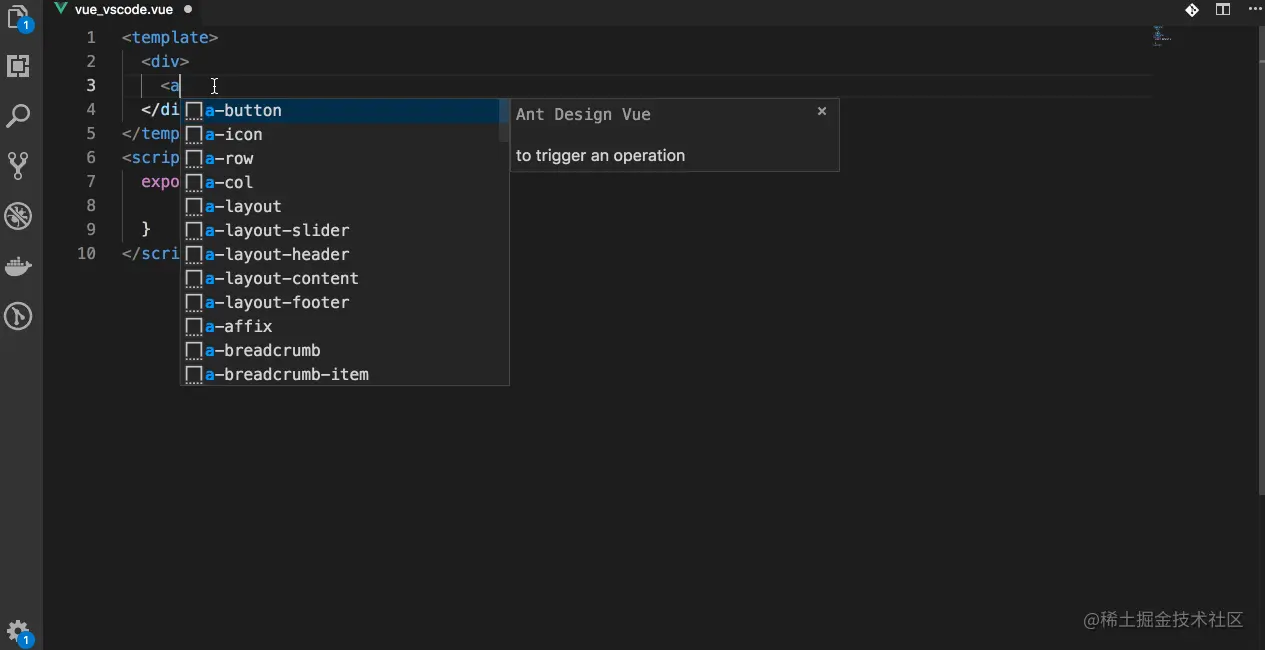Click the Git diamond icon in the editor toolbar
1265x650 pixels.
(x=1191, y=10)
